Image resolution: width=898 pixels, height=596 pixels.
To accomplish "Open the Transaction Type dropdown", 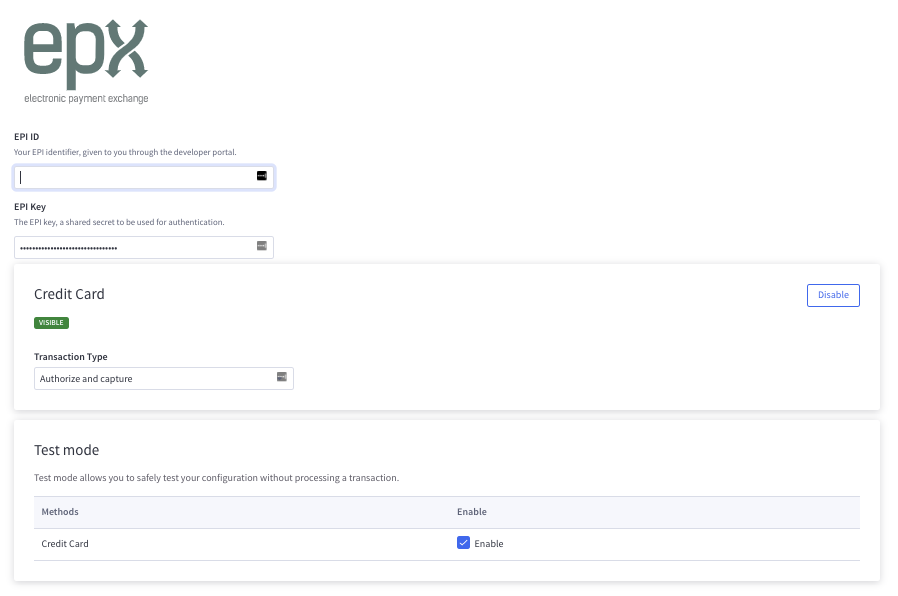I will coord(164,378).
